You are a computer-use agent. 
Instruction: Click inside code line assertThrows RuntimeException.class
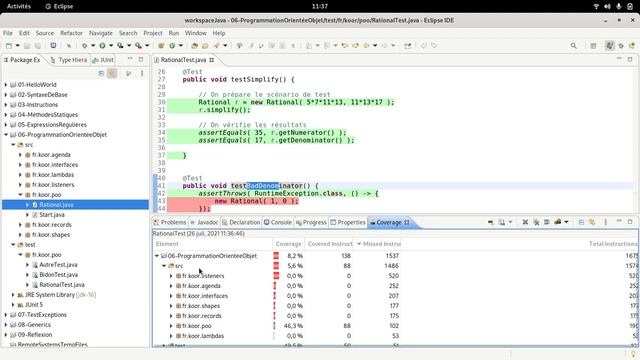pos(288,193)
